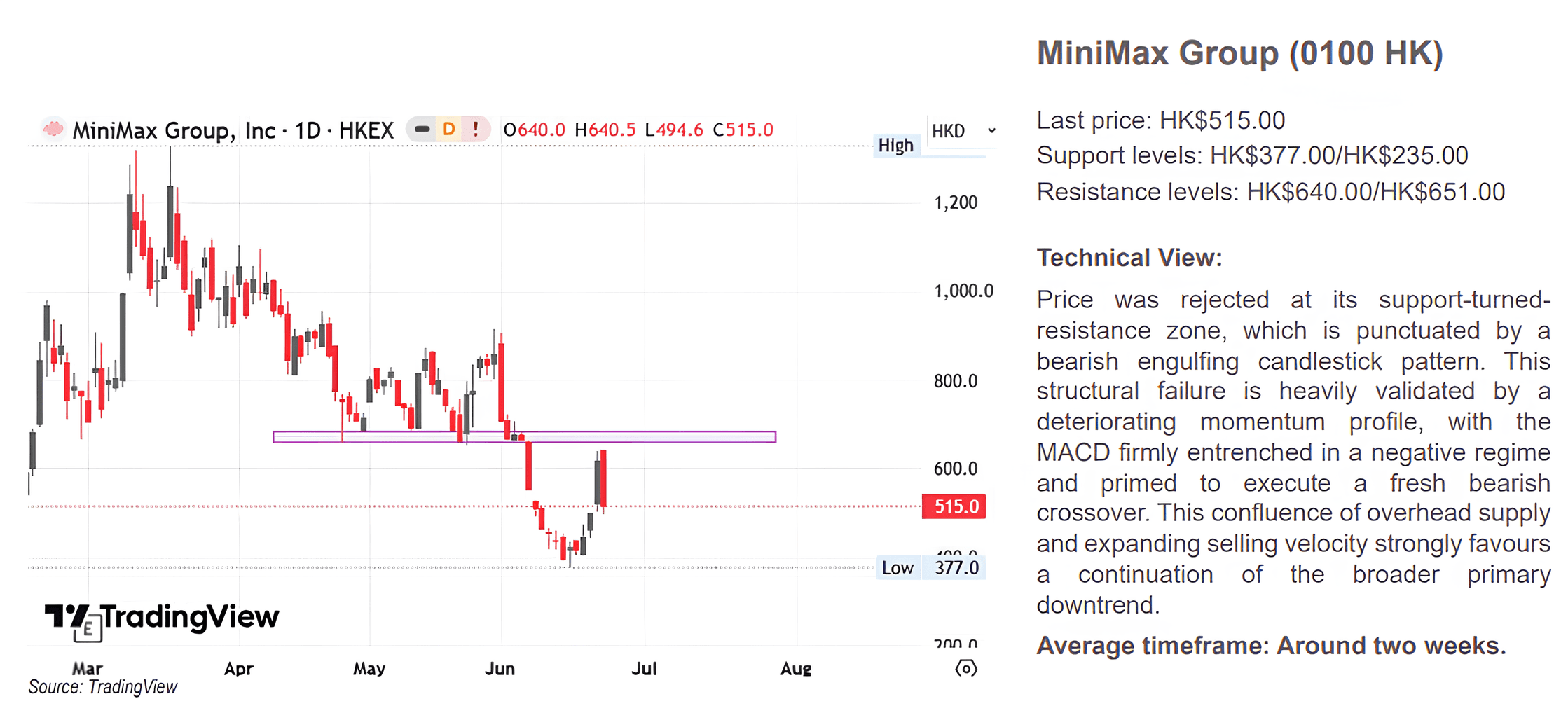This screenshot has width=1568, height=706.
Task: Click the MiniMax Group, Inc symbol title
Action: coord(174,130)
